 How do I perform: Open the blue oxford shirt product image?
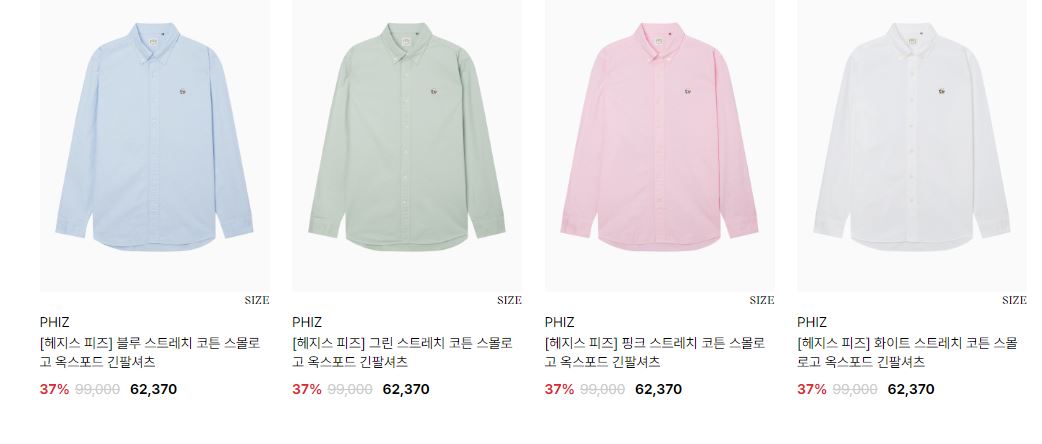click(x=155, y=146)
